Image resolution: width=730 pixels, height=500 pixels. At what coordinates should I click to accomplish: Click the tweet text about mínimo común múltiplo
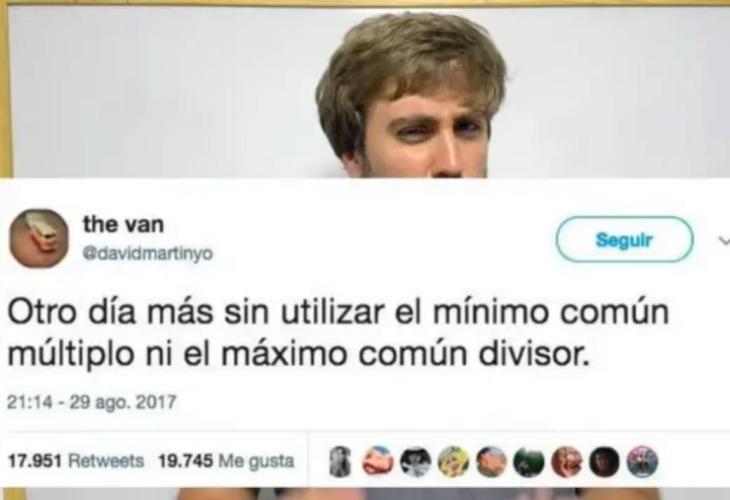pyautogui.click(x=338, y=333)
